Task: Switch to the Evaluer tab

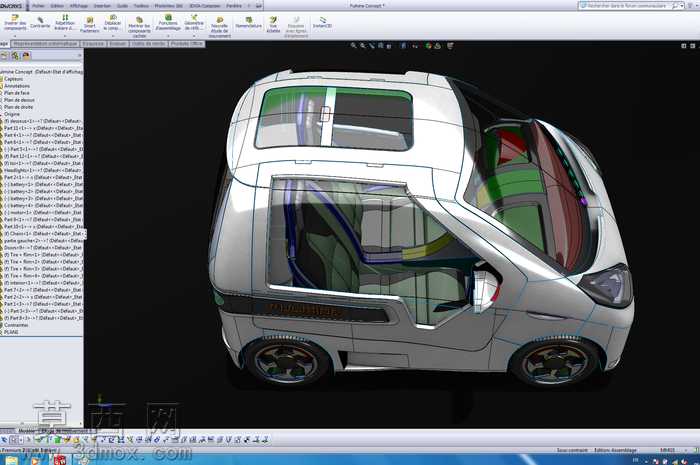Action: 118,44
